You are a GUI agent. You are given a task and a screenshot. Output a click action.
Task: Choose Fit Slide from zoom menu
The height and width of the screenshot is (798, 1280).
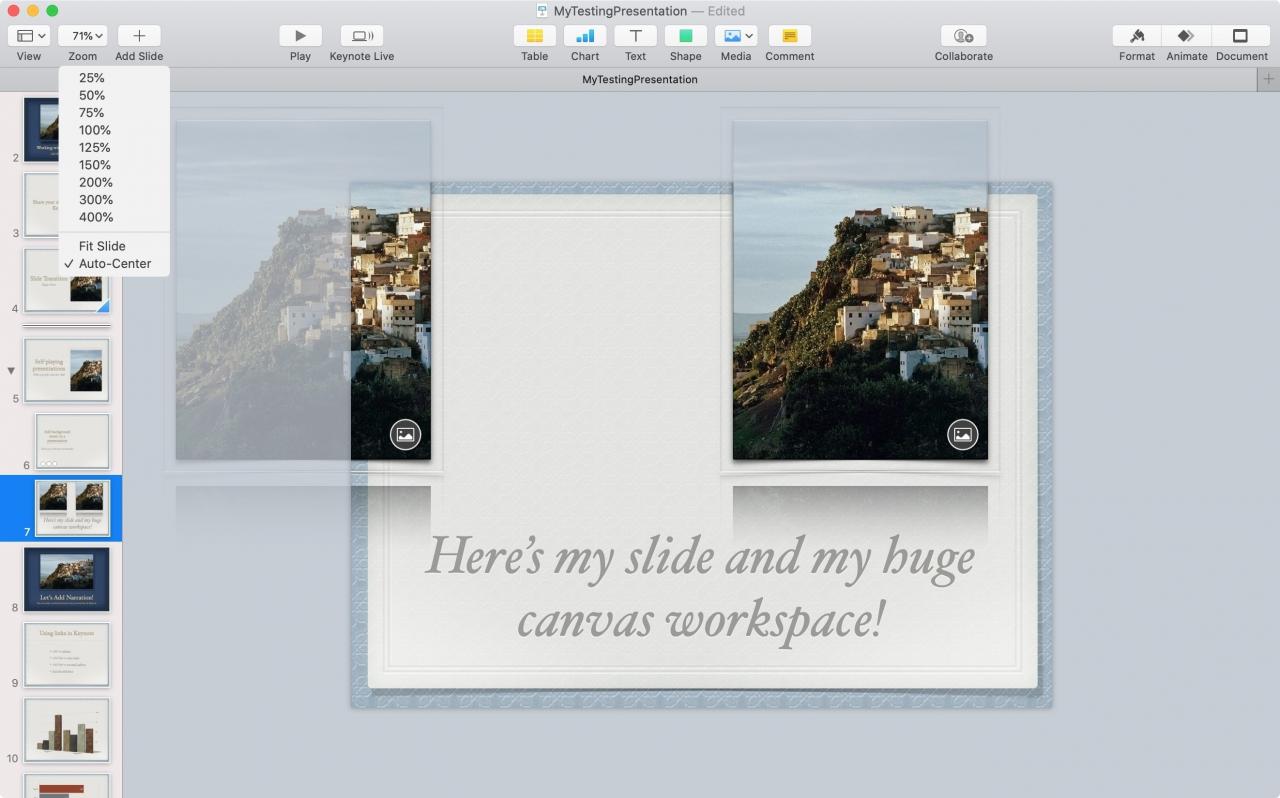102,246
